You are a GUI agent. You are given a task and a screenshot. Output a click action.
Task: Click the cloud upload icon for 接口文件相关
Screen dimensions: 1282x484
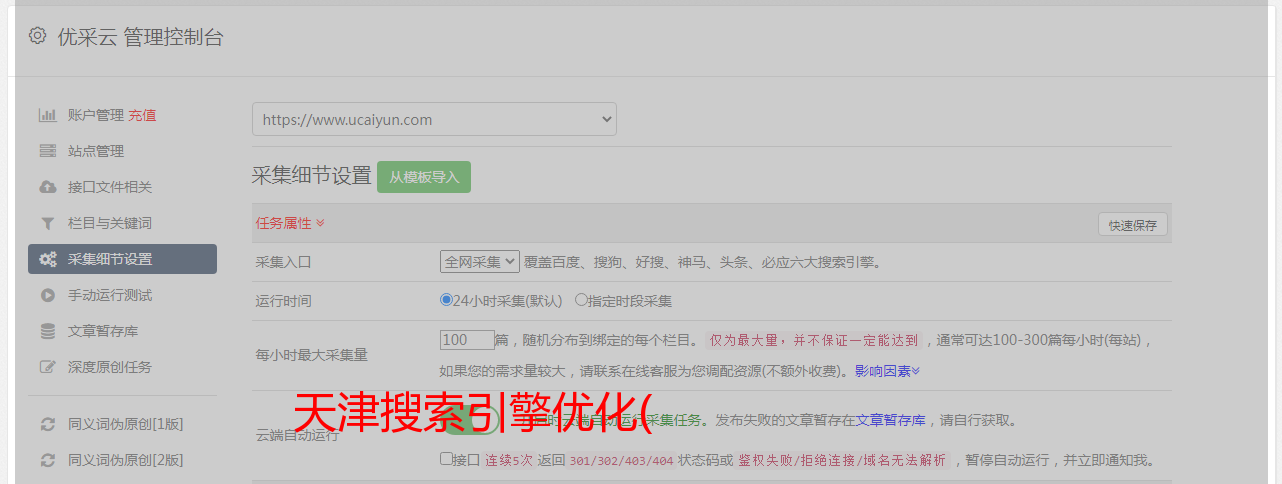tap(47, 187)
